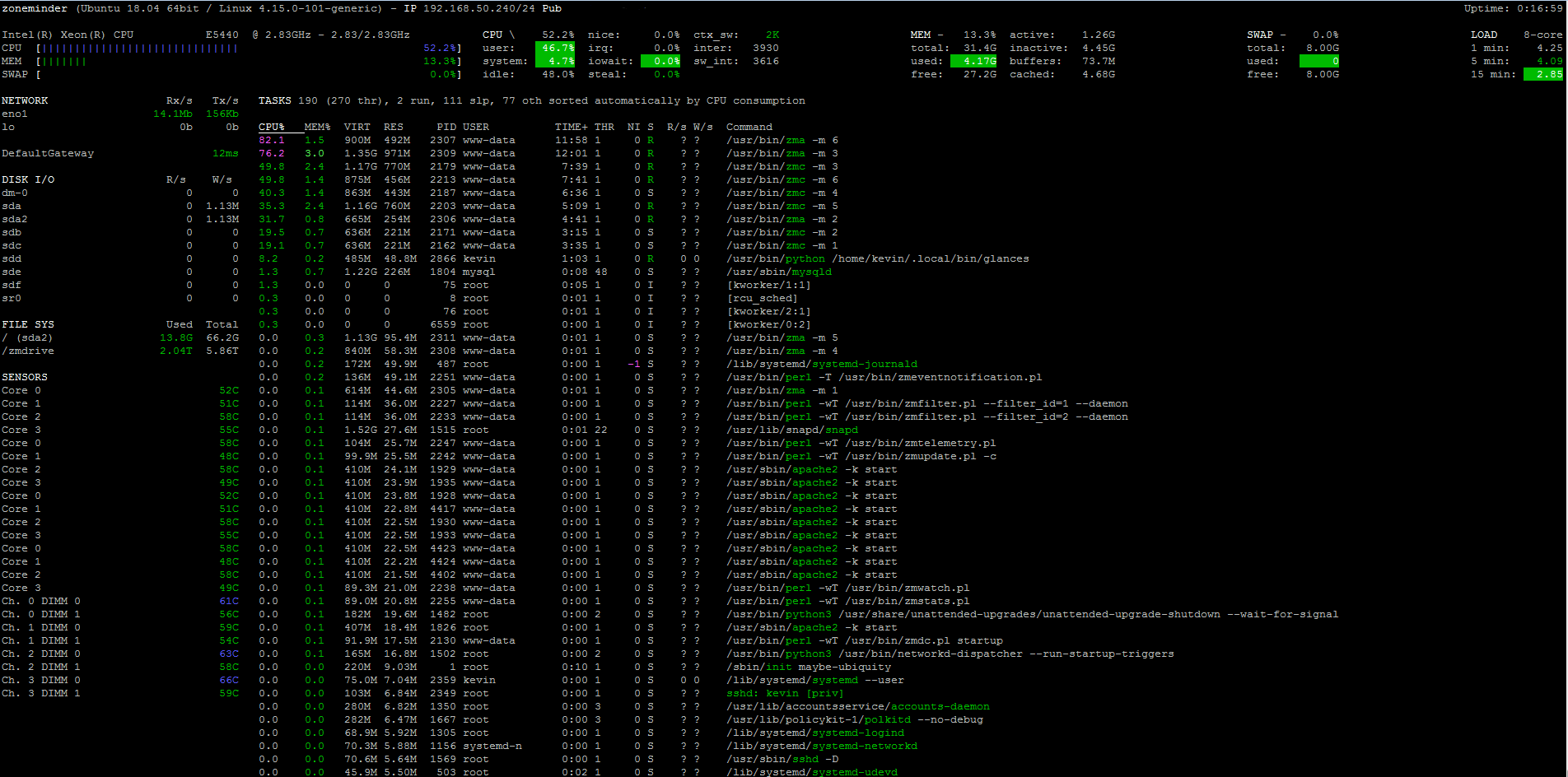The width and height of the screenshot is (1568, 777).
Task: Click the PID column header
Action: coord(446,127)
